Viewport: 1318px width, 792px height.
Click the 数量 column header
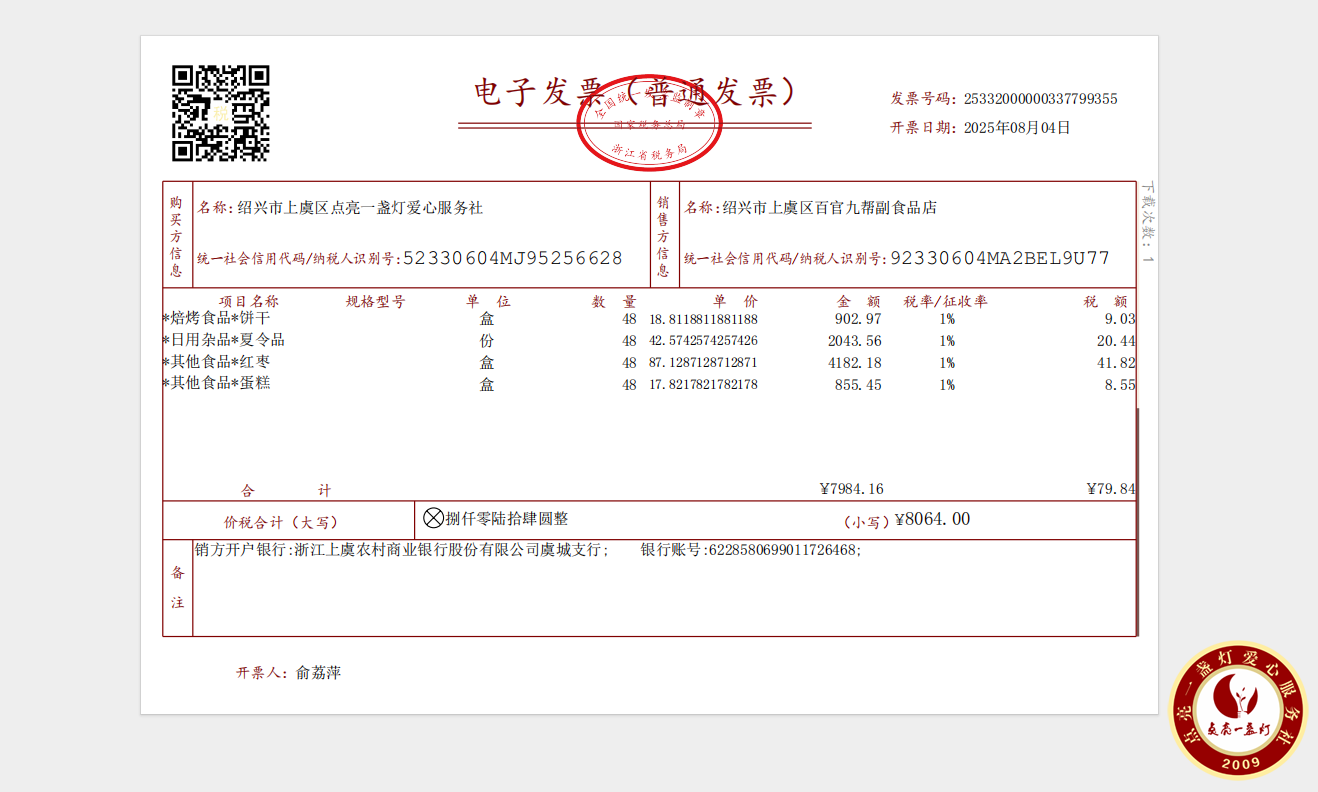(614, 301)
